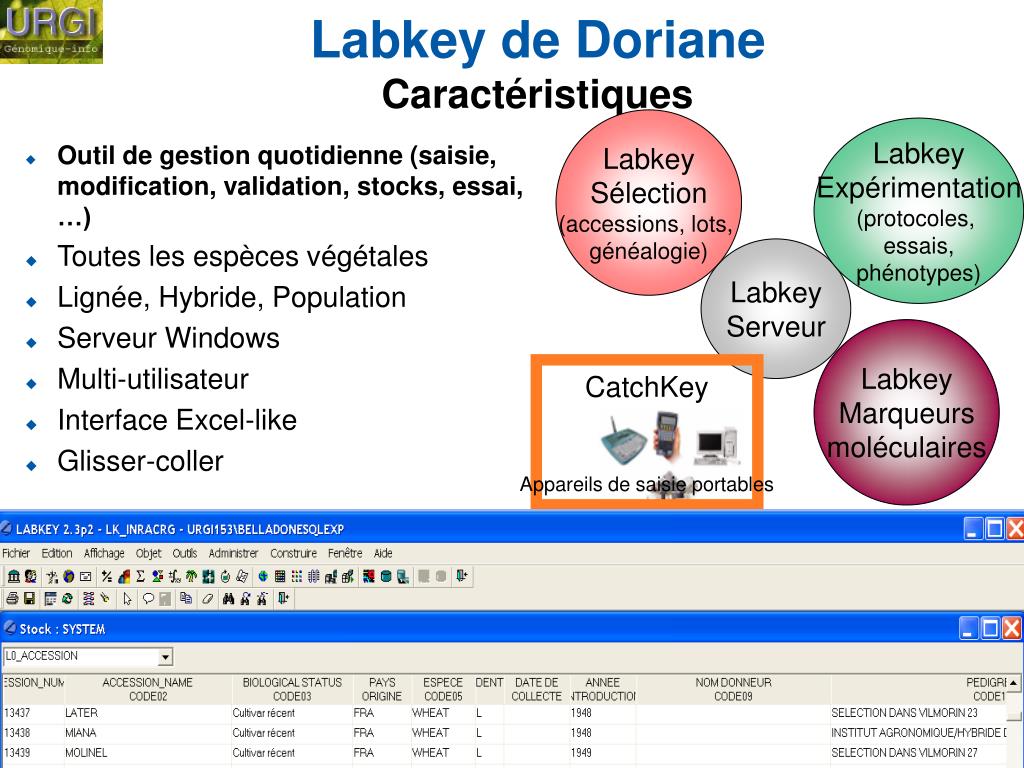1024x768 pixels.
Task: Open the Fenêtre menu
Action: (345, 553)
